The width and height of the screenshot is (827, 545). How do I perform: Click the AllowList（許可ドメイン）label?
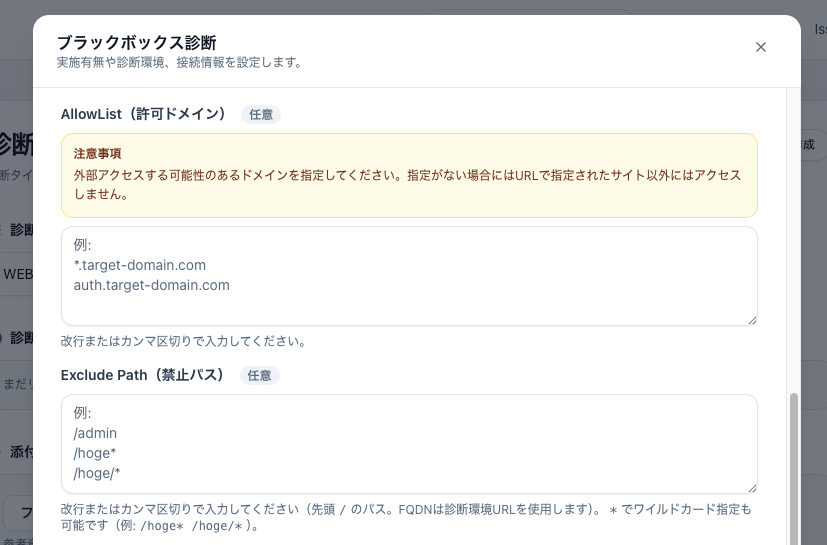coord(145,114)
